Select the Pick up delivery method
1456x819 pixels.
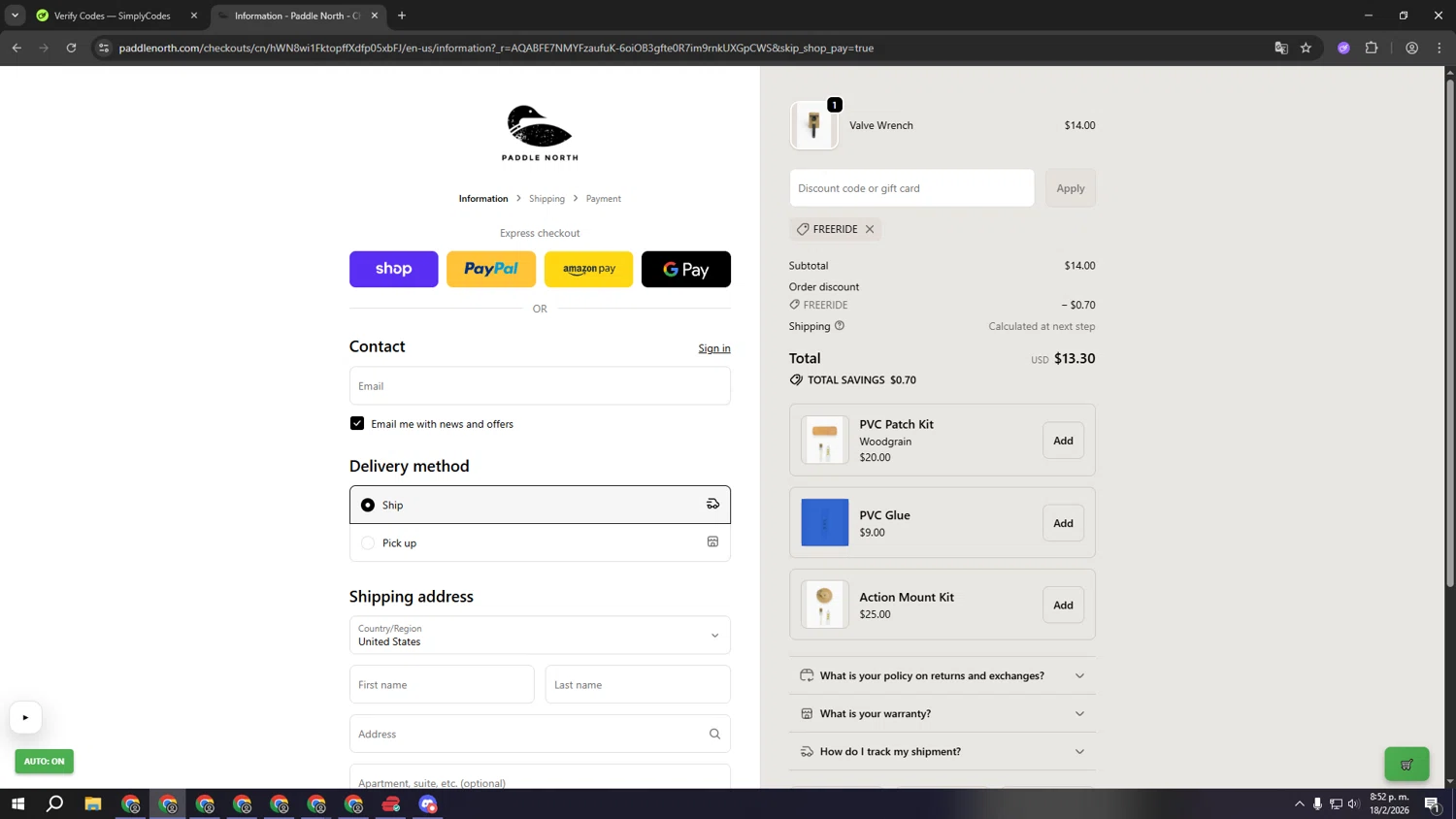540,542
